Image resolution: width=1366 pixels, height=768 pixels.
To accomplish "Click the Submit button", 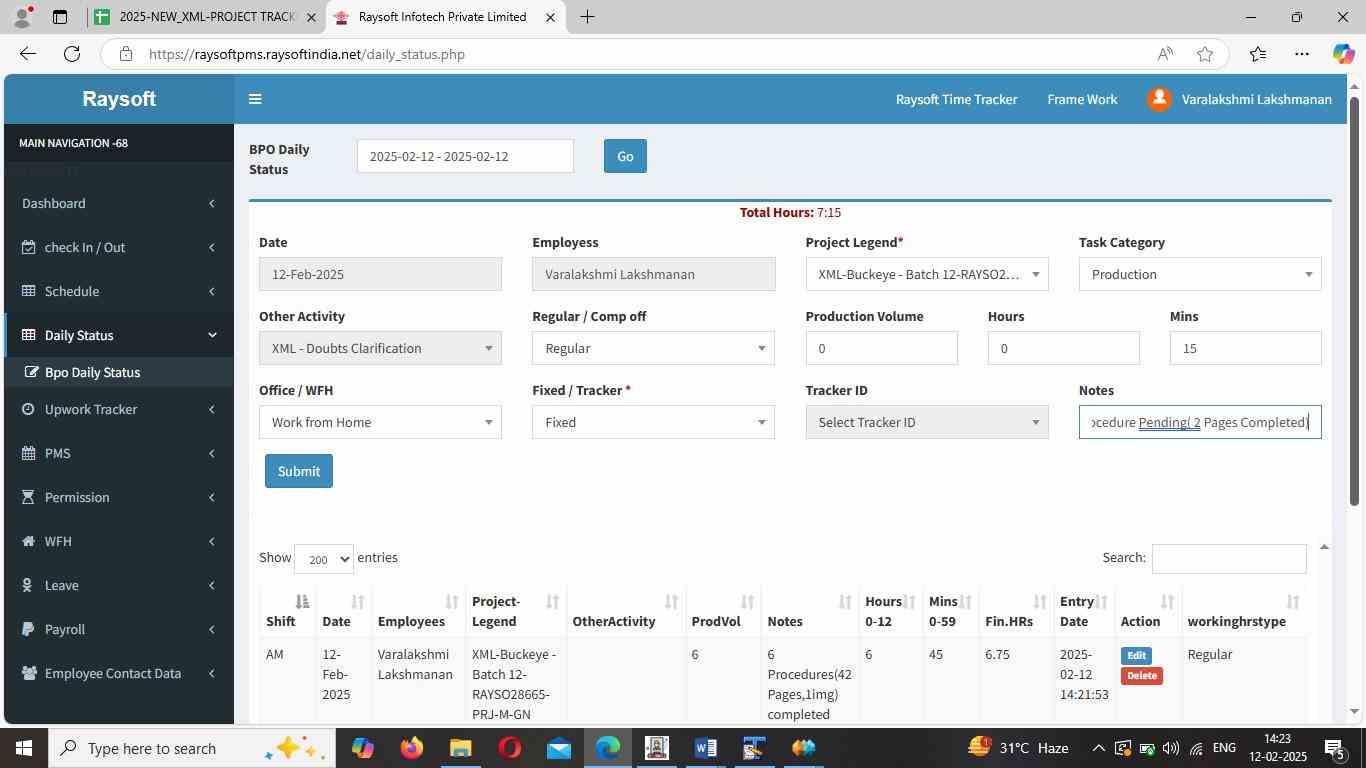I will pos(298,471).
